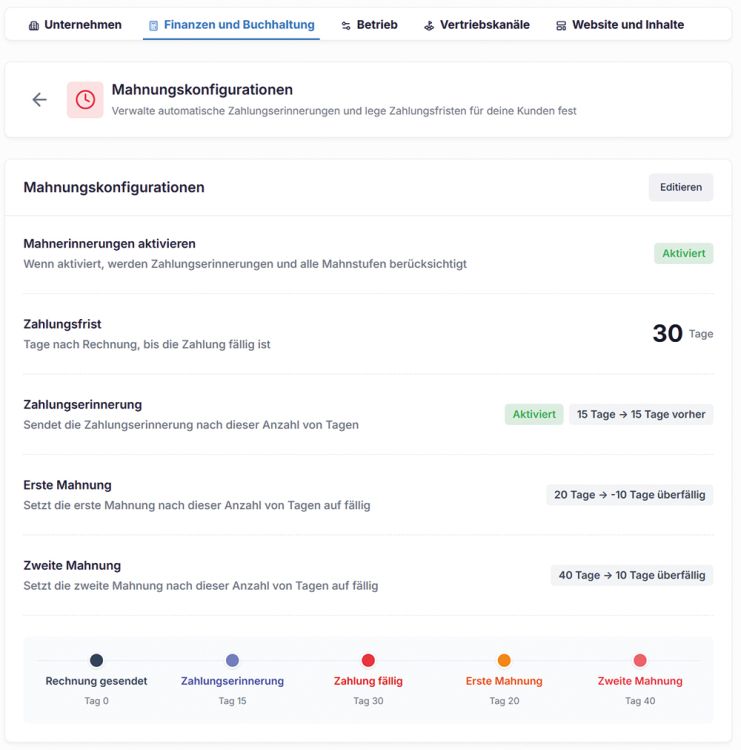Click the sliders icon next to Betrieb
Image resolution: width=741 pixels, height=750 pixels.
click(346, 25)
